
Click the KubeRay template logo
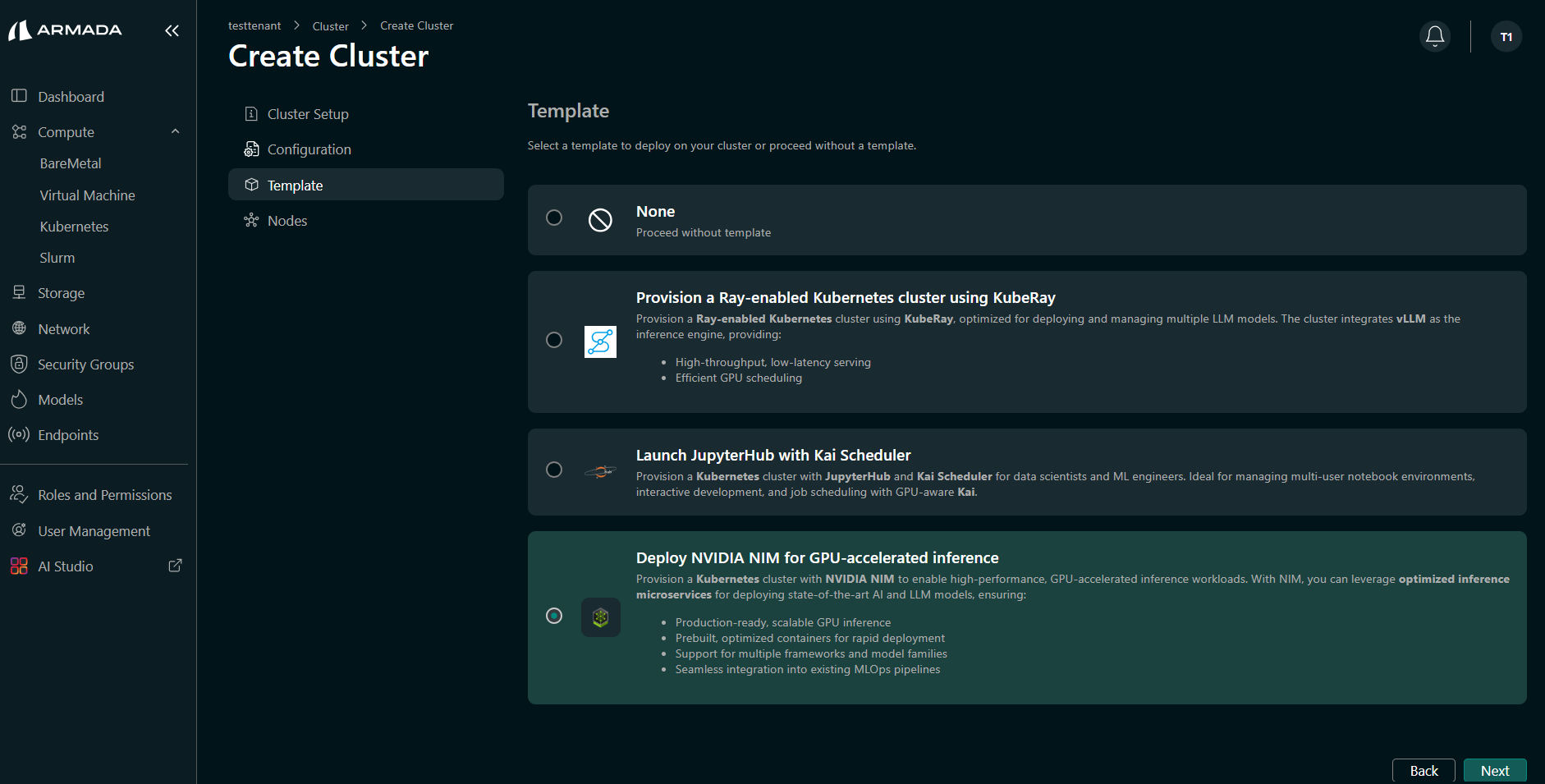pos(600,342)
